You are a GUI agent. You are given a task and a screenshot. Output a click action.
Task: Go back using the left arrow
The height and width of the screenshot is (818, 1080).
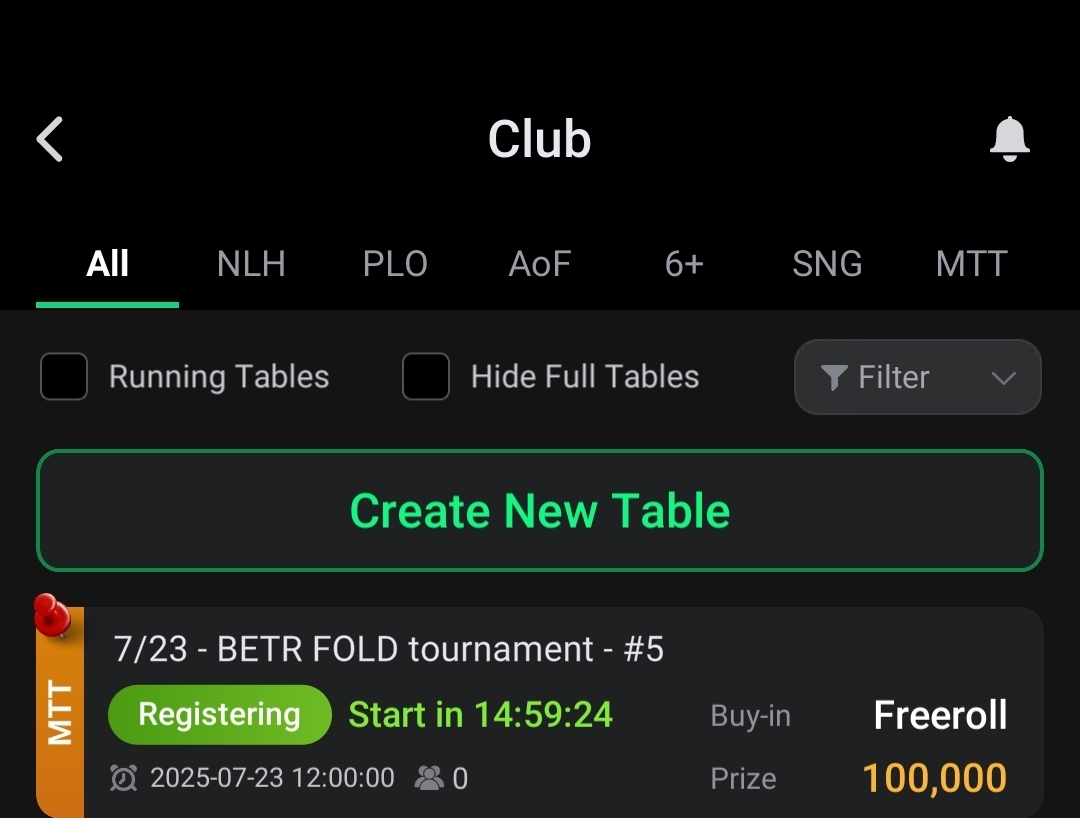point(50,139)
